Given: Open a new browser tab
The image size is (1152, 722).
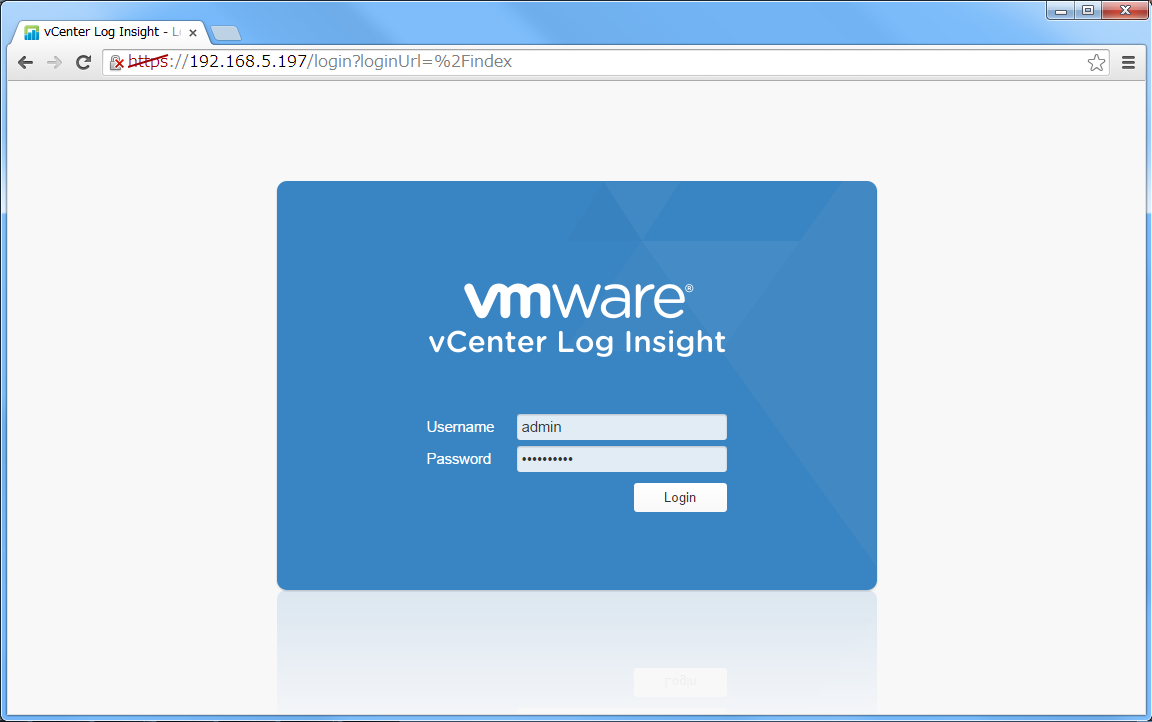Looking at the screenshot, I should pos(226,33).
